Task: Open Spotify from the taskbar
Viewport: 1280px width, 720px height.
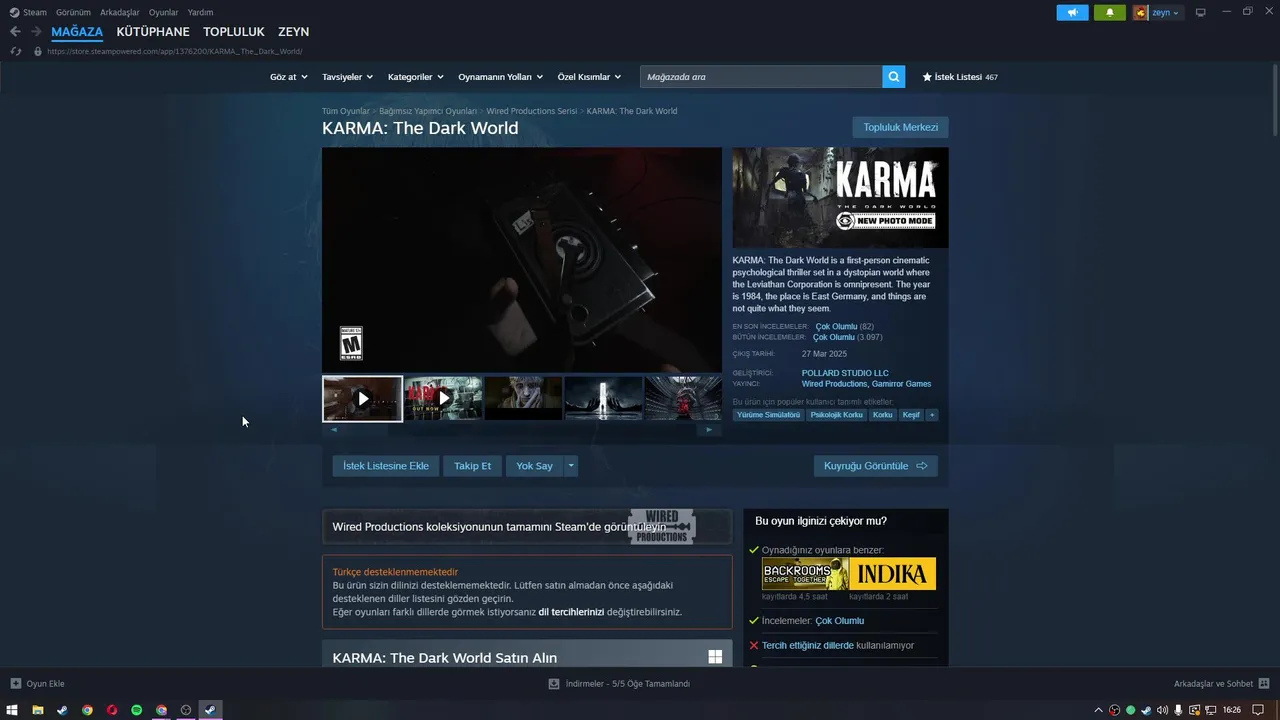Action: pyautogui.click(x=137, y=710)
